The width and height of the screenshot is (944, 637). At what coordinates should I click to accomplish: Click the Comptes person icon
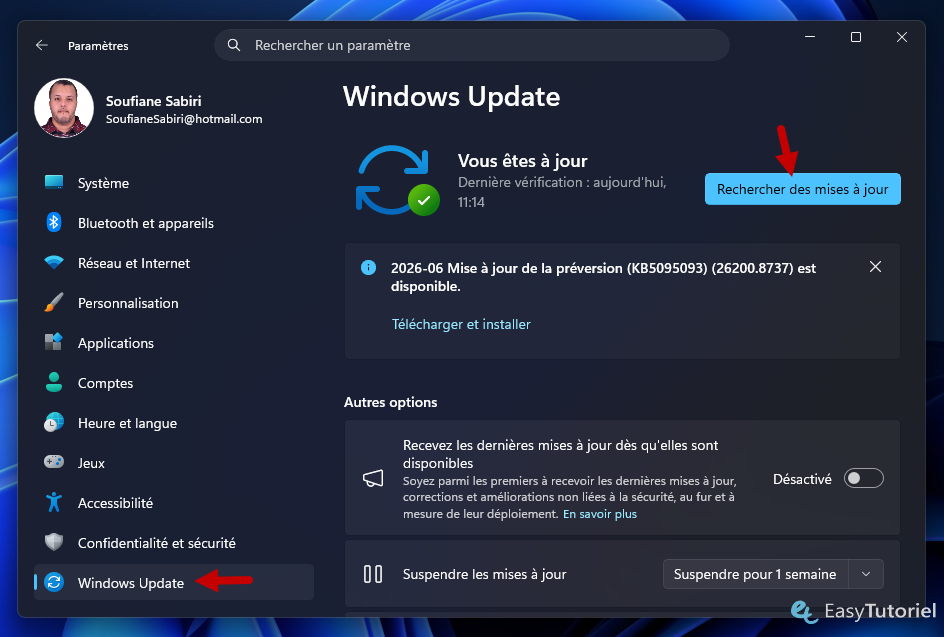click(x=54, y=382)
